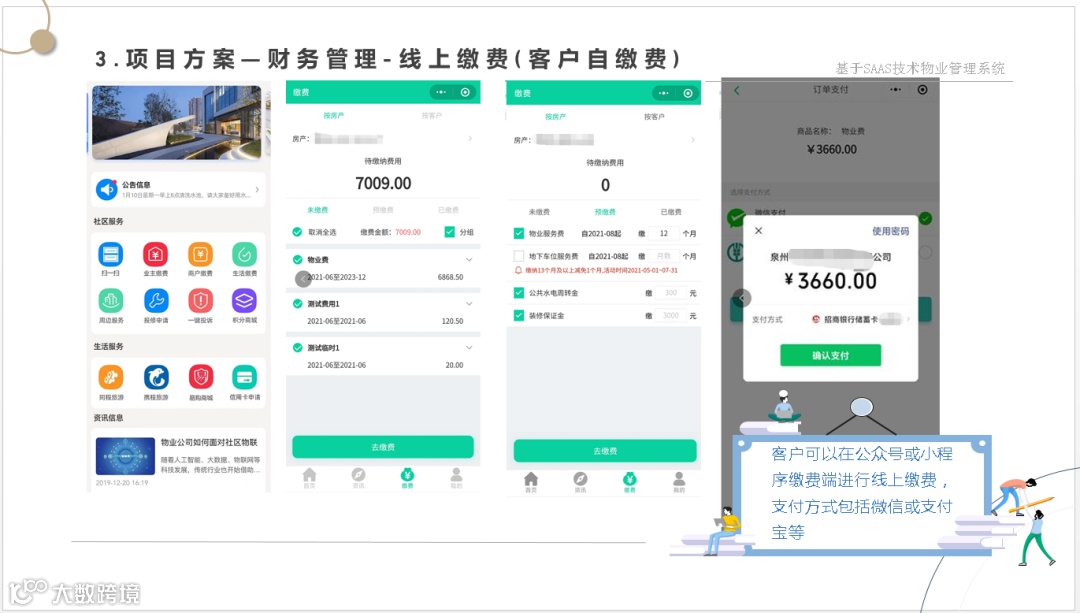Tap 资讯 compass icon on prepay screen
The height and width of the screenshot is (613, 1080).
(581, 479)
